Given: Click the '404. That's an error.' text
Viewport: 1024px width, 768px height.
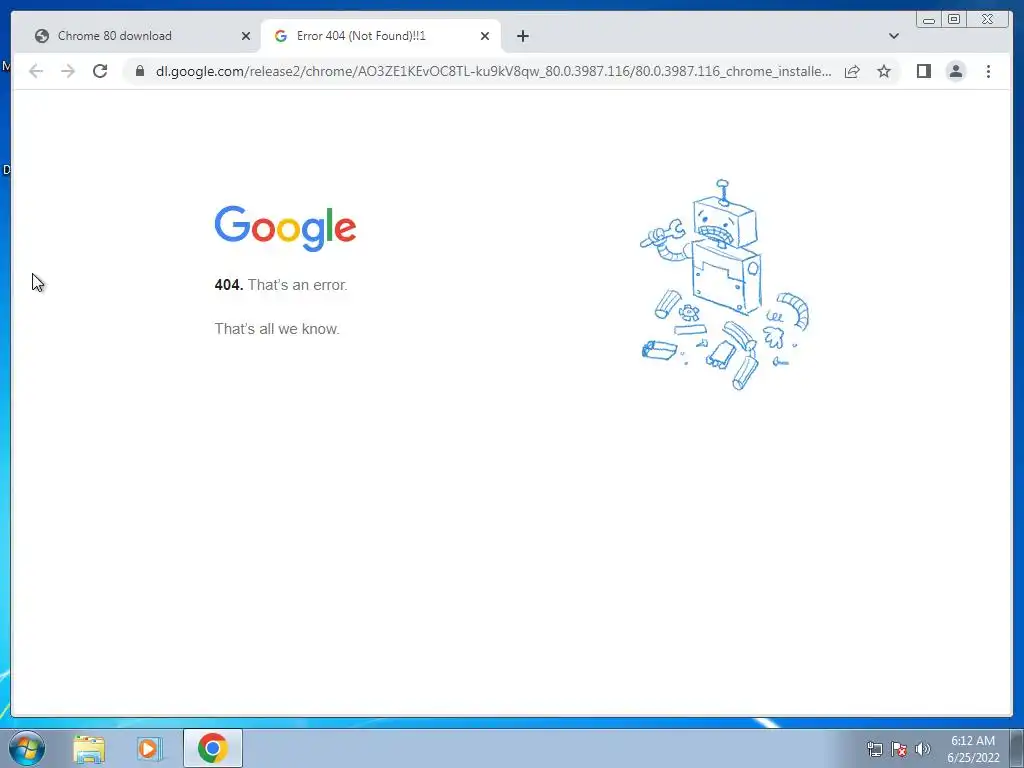Looking at the screenshot, I should click(x=281, y=285).
